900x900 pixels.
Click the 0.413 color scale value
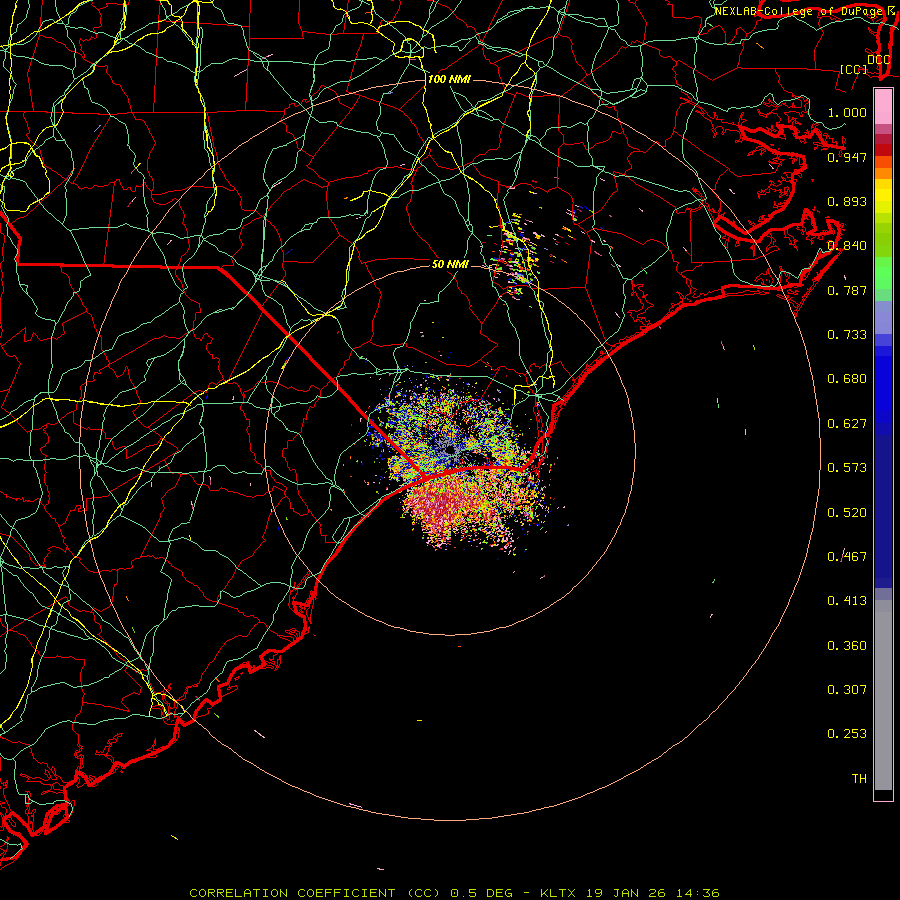(x=847, y=601)
